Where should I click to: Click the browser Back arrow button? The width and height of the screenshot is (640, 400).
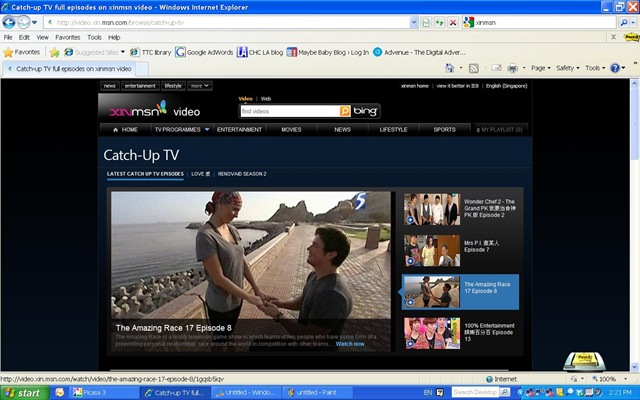click(x=9, y=22)
